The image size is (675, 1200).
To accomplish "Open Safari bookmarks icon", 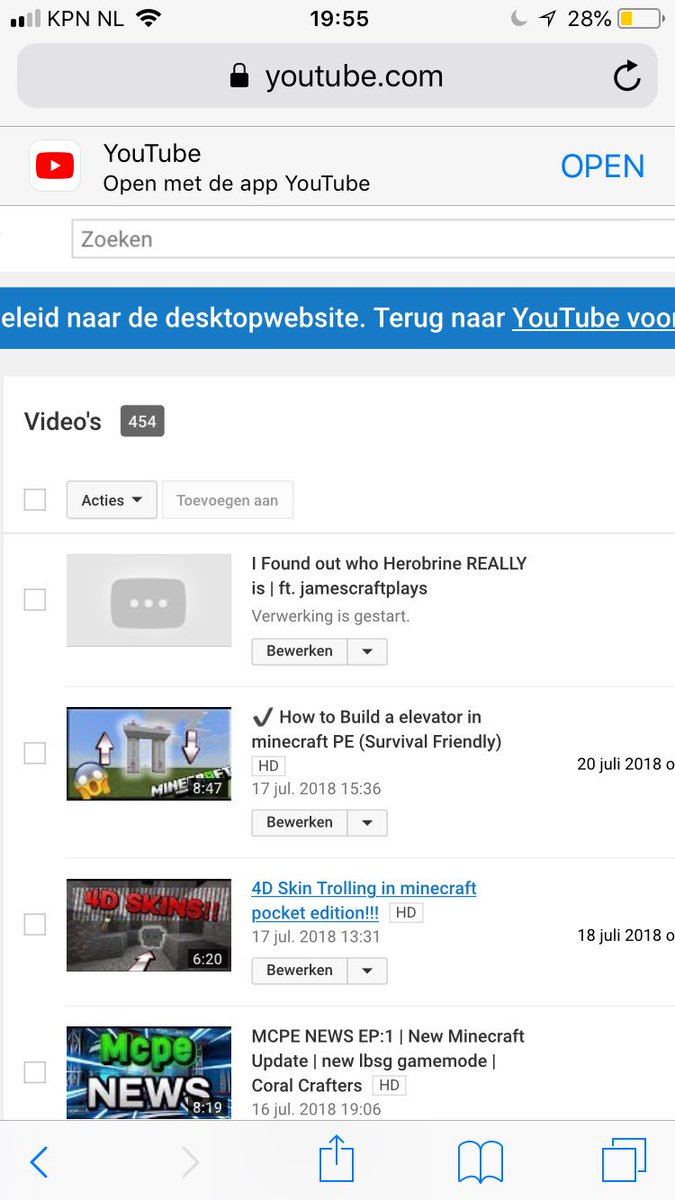I will tap(480, 1163).
